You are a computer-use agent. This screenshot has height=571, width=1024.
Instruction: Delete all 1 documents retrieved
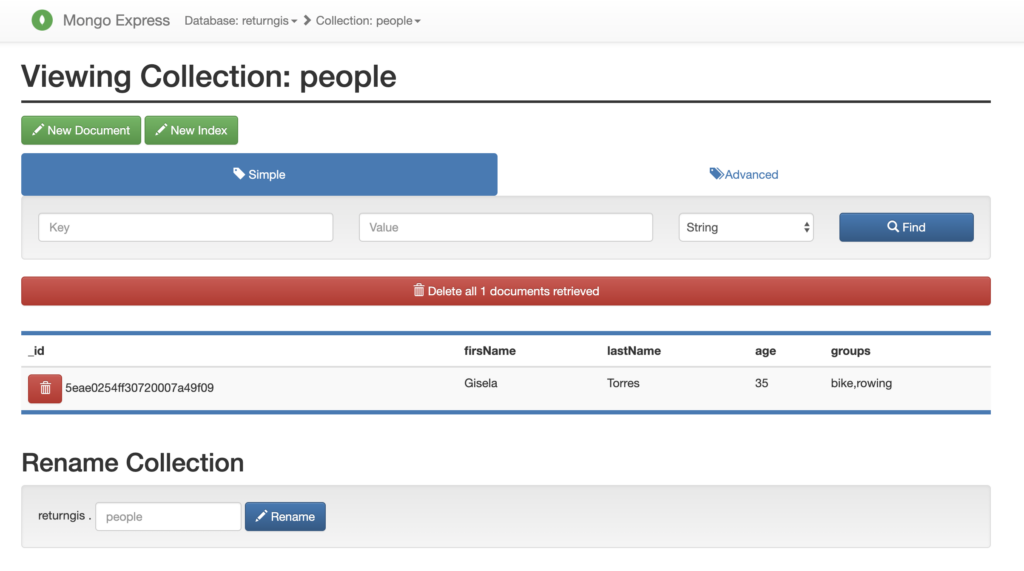(506, 291)
